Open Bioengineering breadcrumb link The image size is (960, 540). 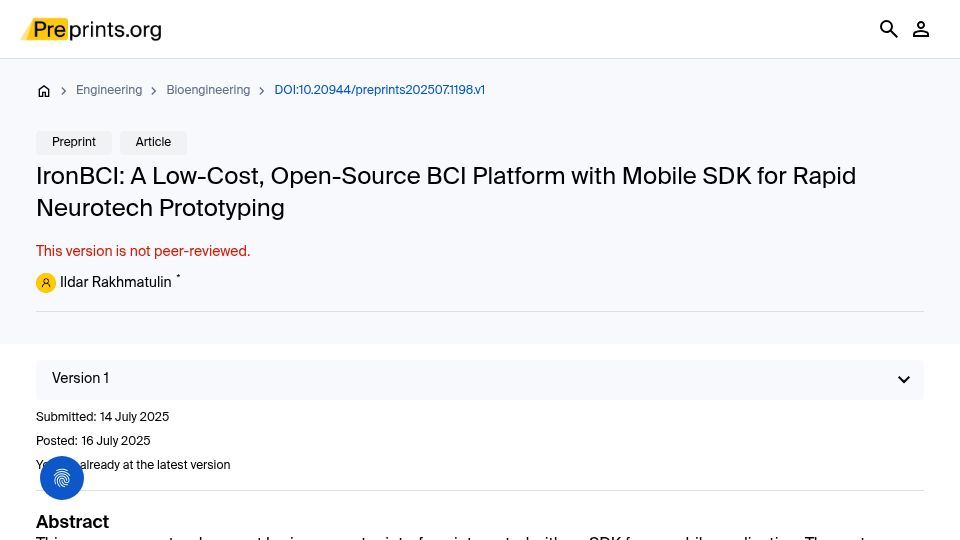coord(208,90)
